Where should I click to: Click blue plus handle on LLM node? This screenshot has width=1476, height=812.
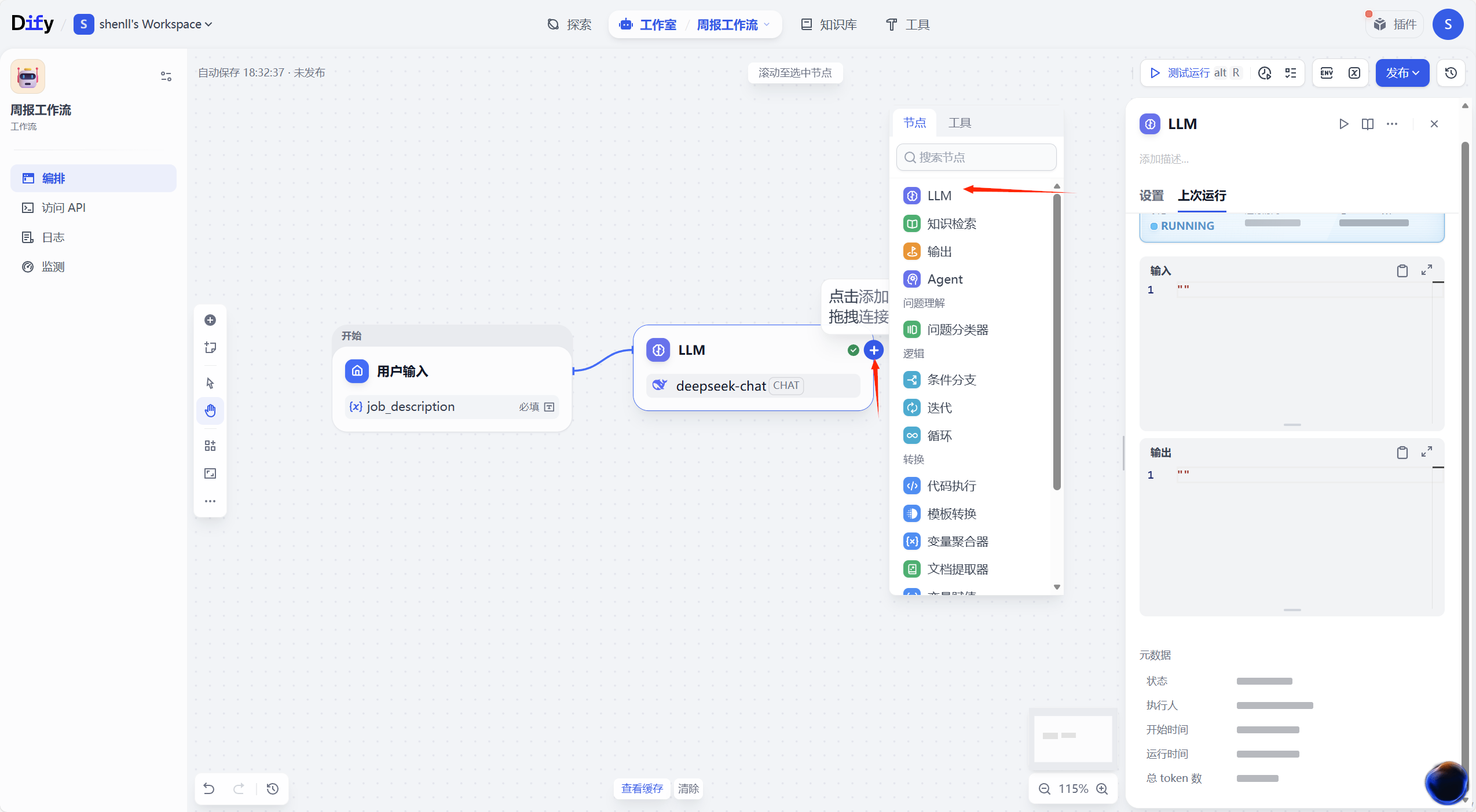click(874, 350)
